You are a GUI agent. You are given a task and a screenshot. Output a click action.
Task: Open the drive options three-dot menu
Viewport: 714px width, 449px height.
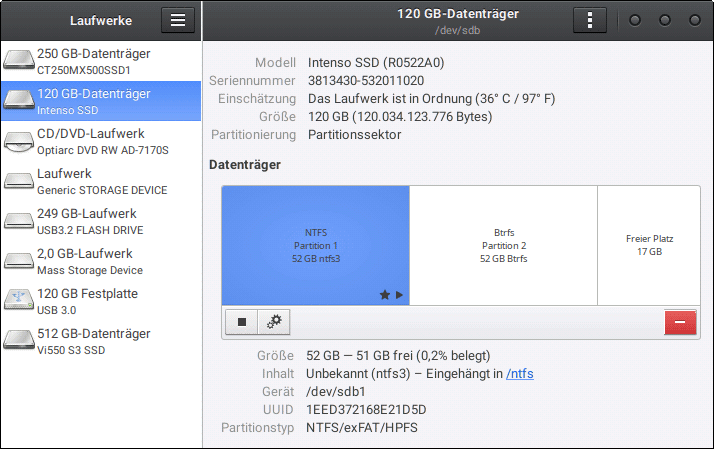click(x=590, y=20)
